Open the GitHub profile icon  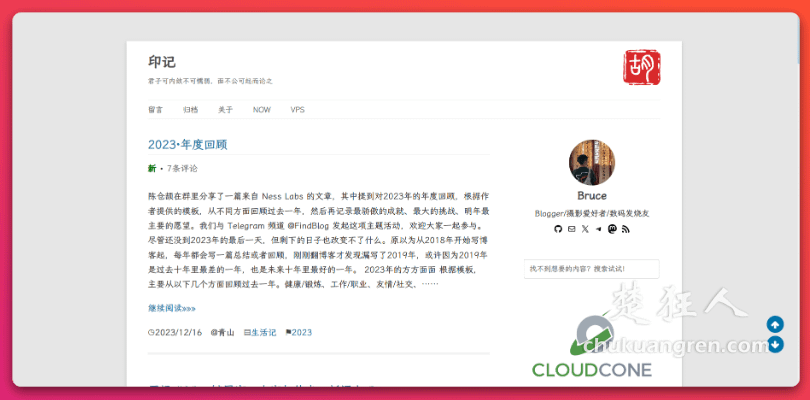point(557,229)
